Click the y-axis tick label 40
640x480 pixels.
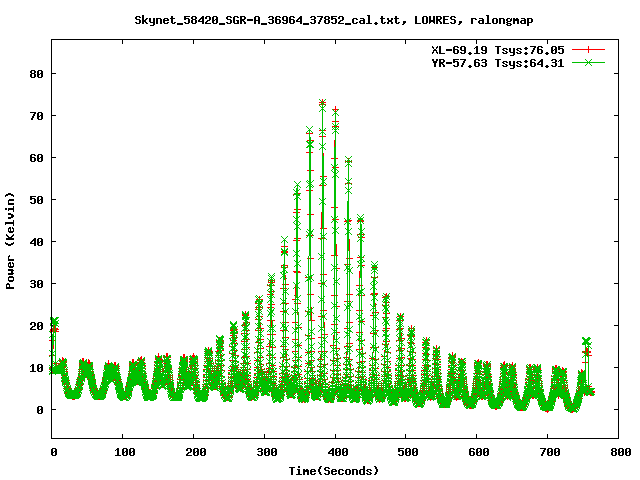point(36,242)
